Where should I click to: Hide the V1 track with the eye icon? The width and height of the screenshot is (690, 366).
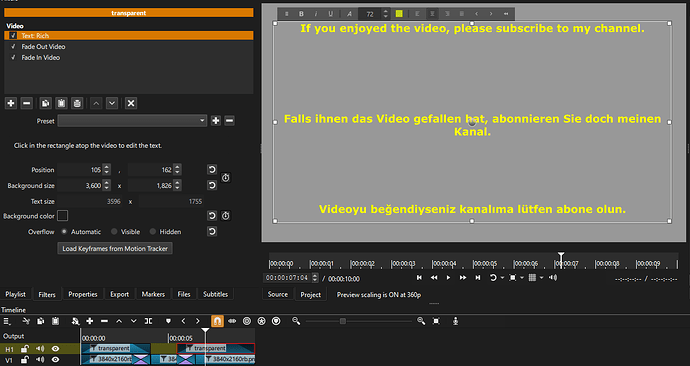tap(55, 359)
